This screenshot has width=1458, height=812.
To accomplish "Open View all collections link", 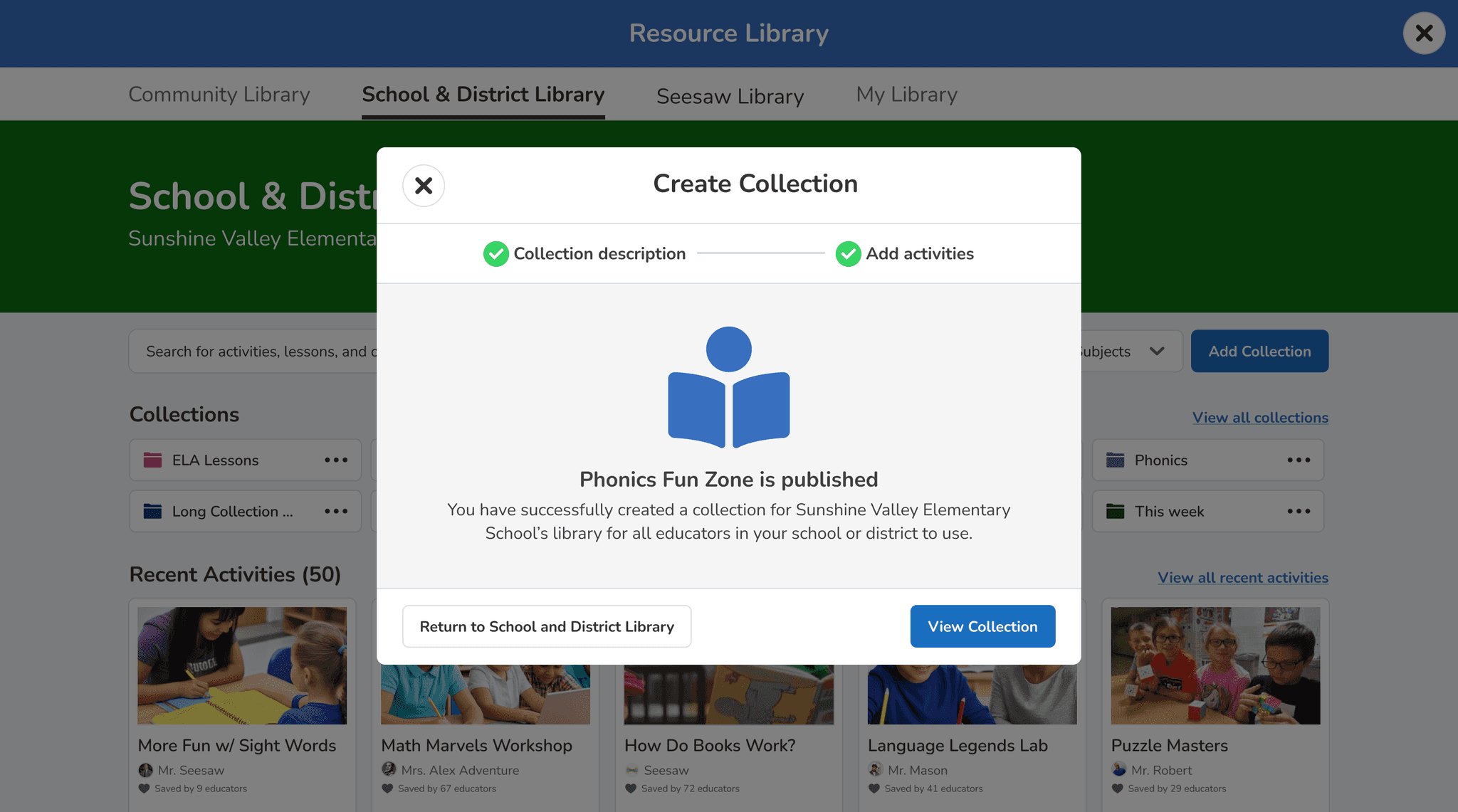I will coord(1260,418).
